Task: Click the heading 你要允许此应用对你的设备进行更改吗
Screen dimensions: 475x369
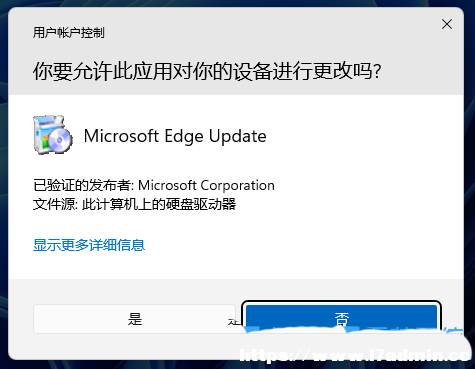Action: [207, 71]
